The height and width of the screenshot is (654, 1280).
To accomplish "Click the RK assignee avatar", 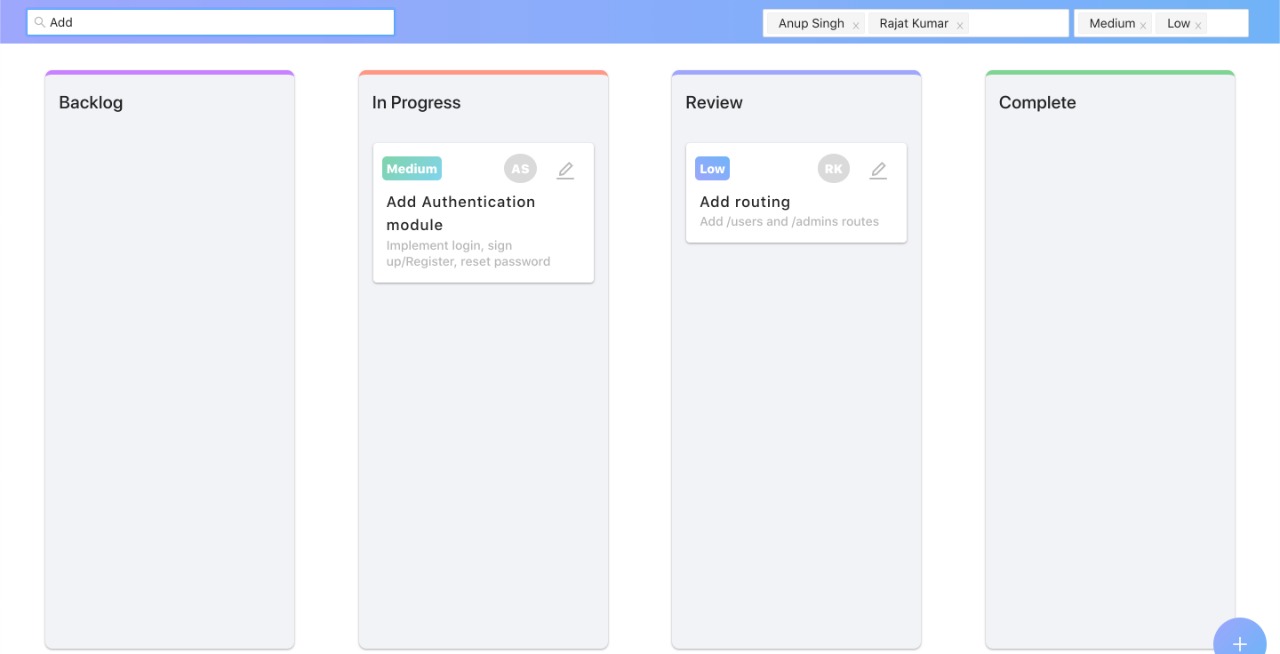I will 833,168.
